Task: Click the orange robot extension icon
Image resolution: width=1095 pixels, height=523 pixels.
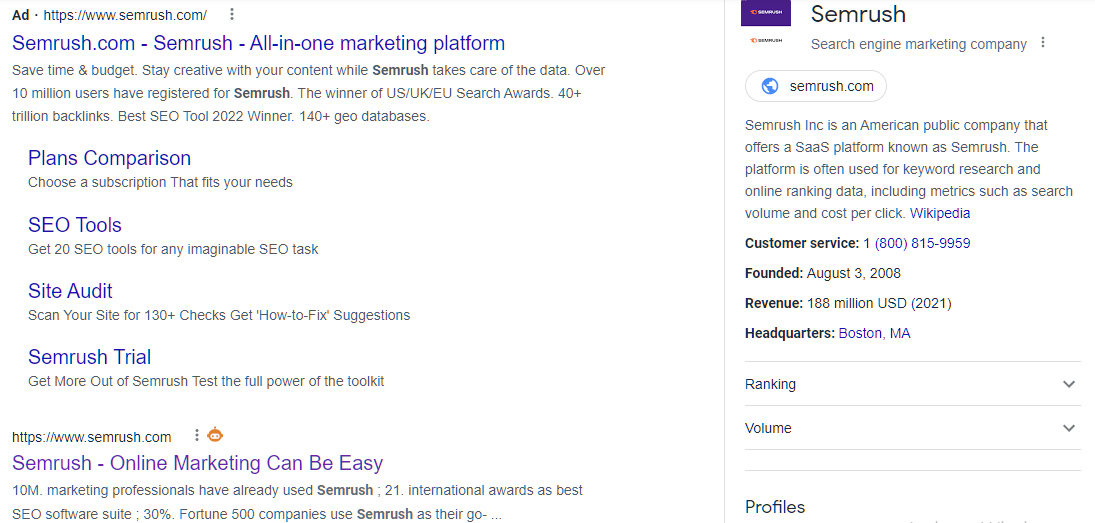Action: (215, 435)
